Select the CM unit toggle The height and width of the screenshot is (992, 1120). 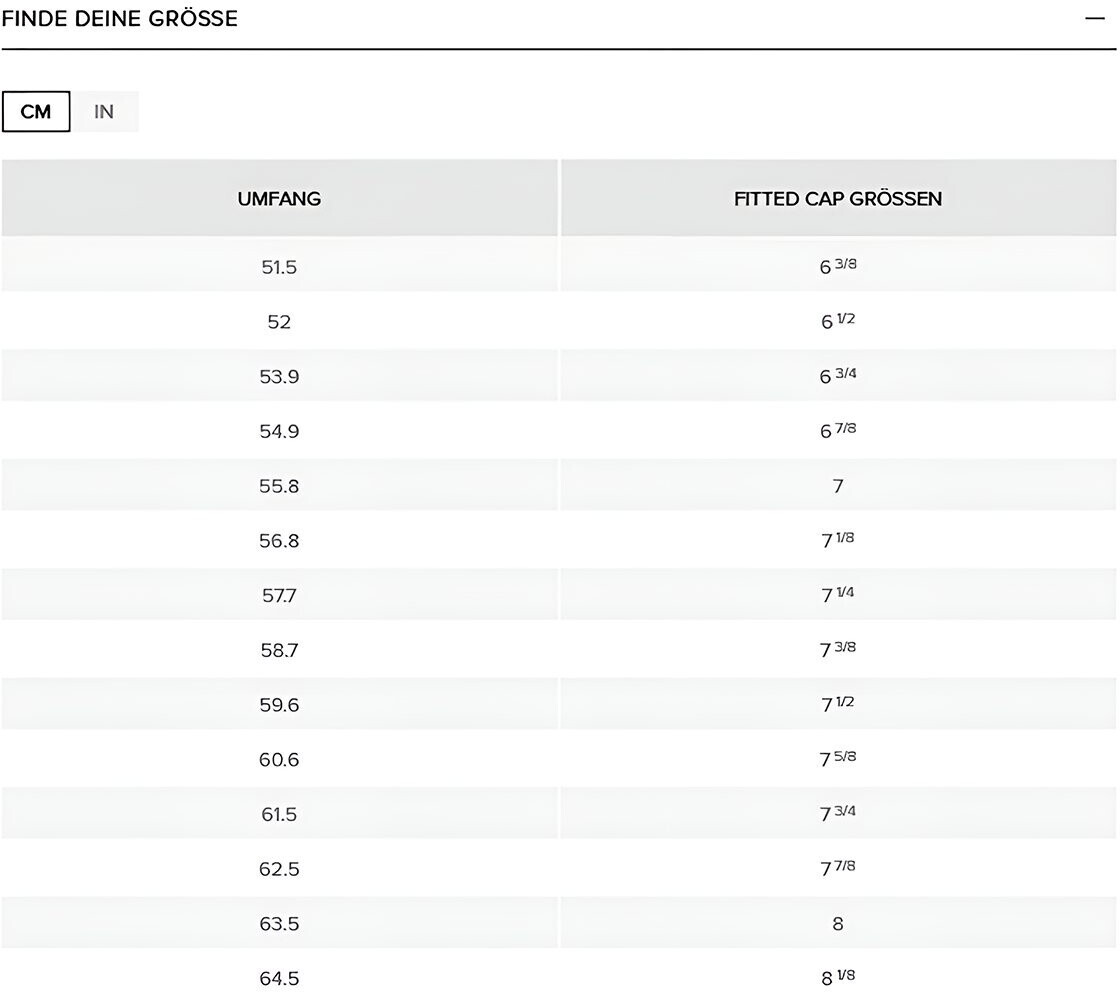tap(36, 112)
